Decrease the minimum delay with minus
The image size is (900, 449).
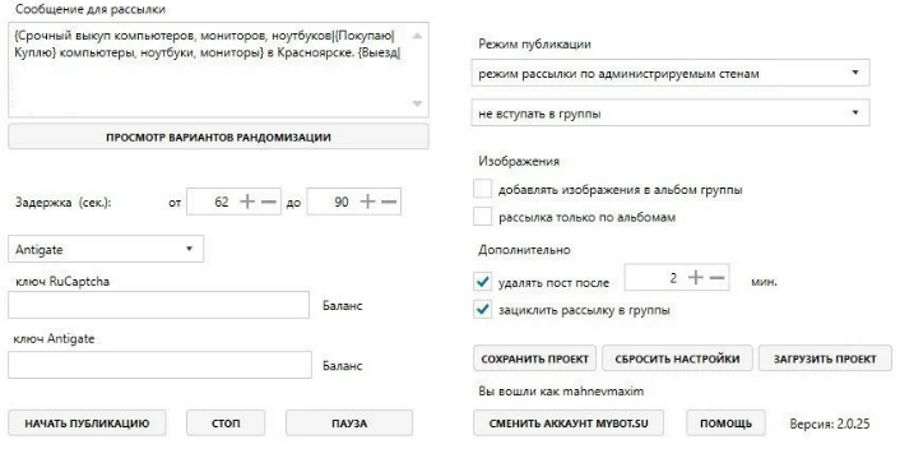pos(268,199)
